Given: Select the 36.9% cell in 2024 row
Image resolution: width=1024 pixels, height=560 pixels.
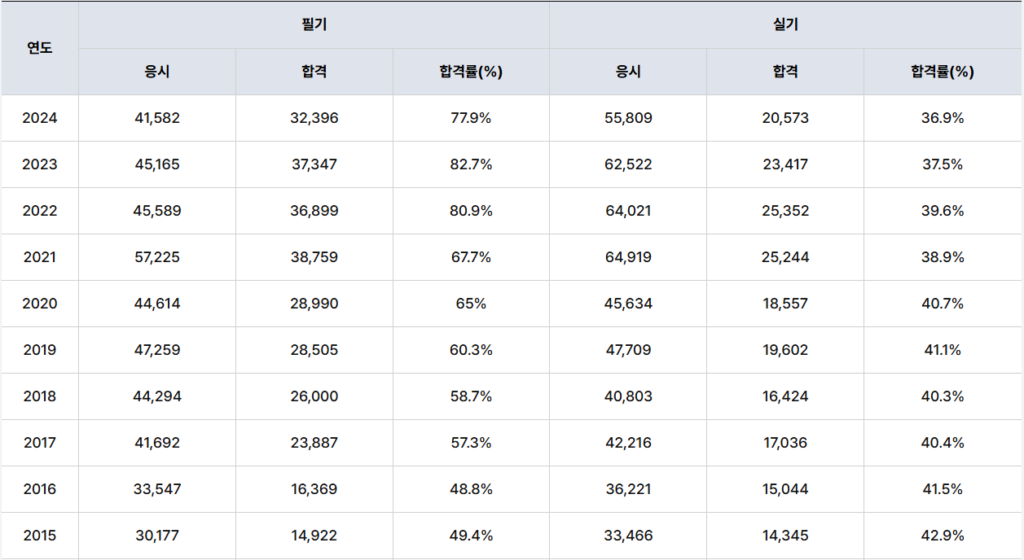Looking at the screenshot, I should 942,118.
